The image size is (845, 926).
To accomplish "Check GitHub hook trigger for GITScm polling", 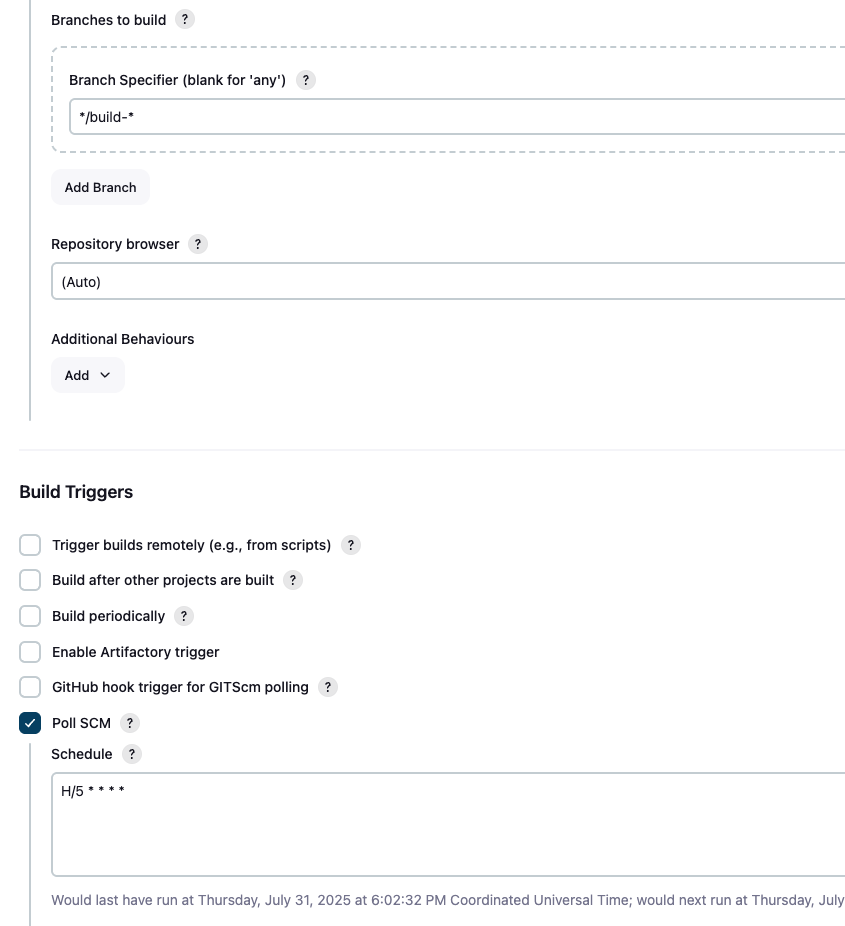I will [30, 687].
